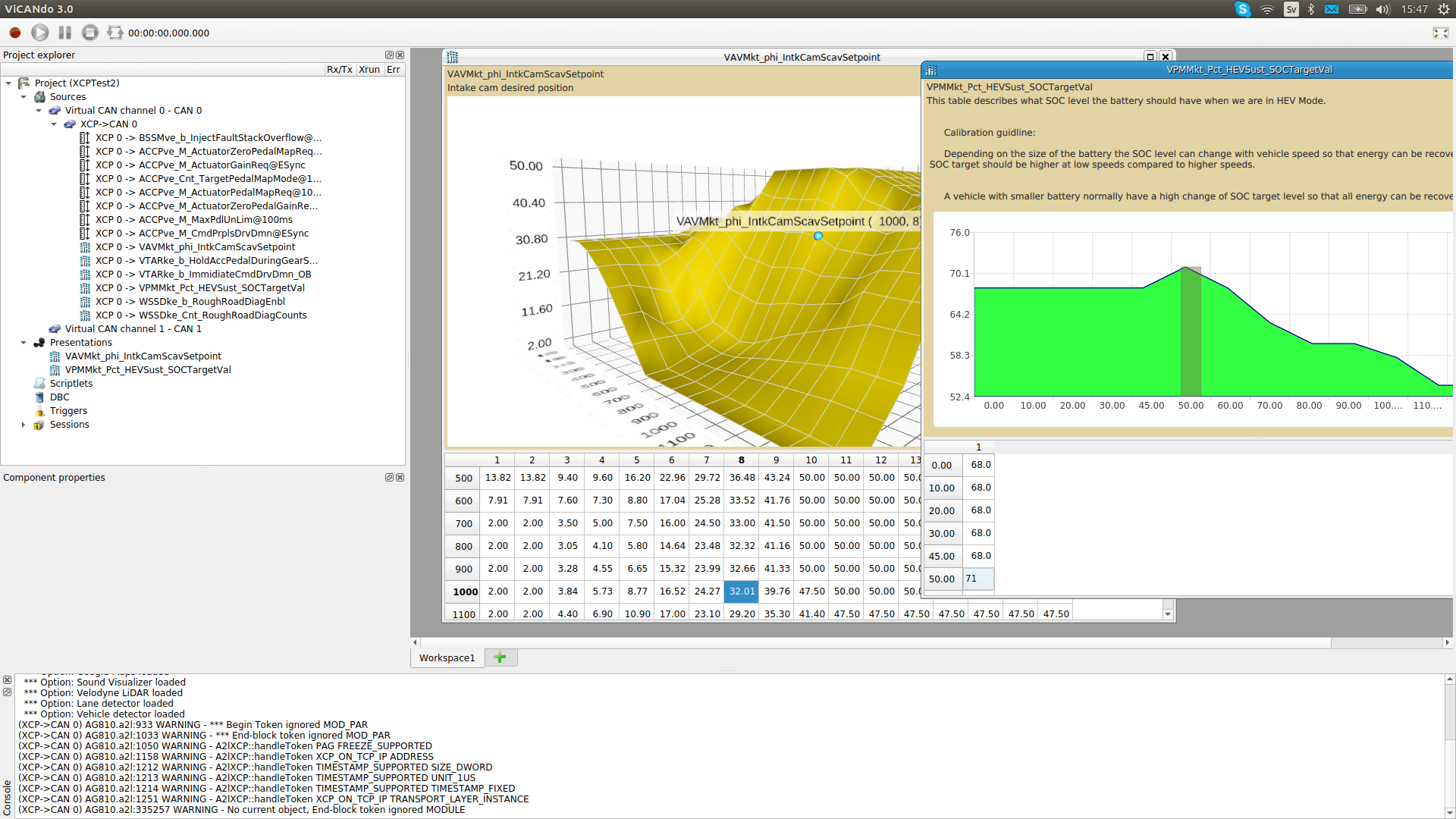Toggle fullscreen with the green arrows icon
The height and width of the screenshot is (819, 1456).
[x=1441, y=33]
